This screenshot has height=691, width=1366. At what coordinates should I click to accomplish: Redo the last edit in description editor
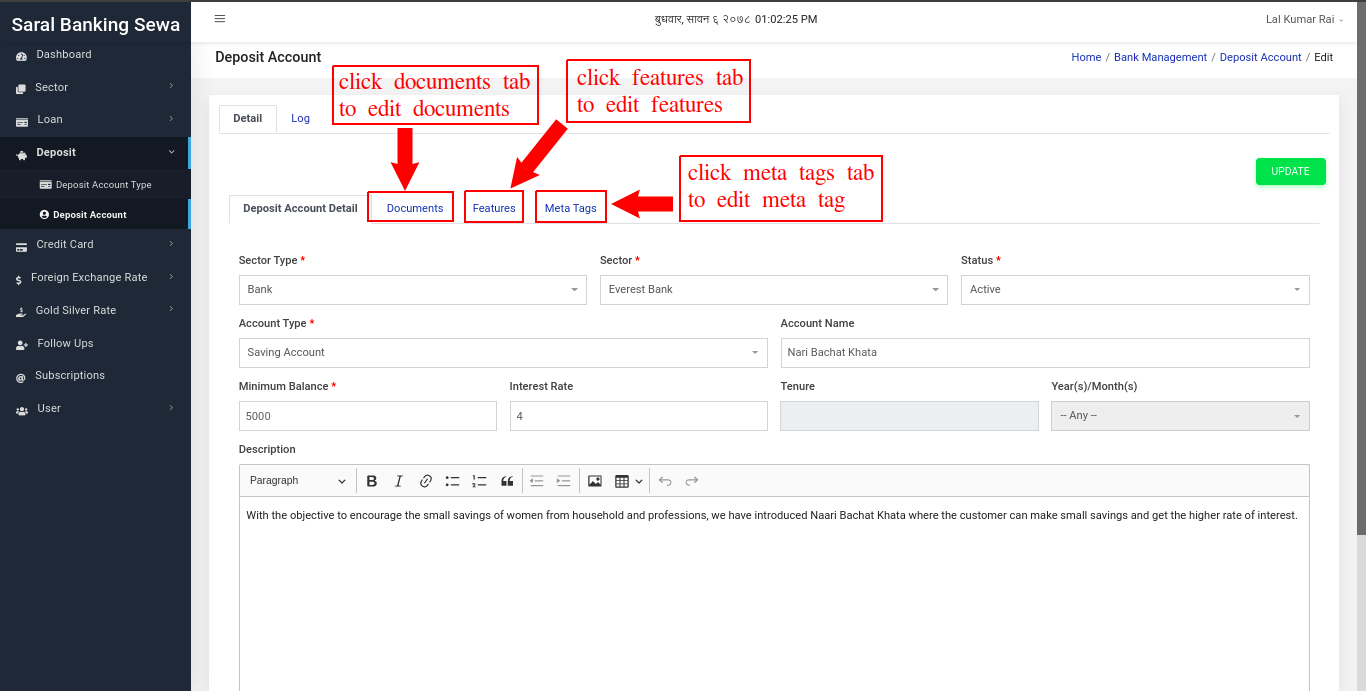(x=692, y=481)
